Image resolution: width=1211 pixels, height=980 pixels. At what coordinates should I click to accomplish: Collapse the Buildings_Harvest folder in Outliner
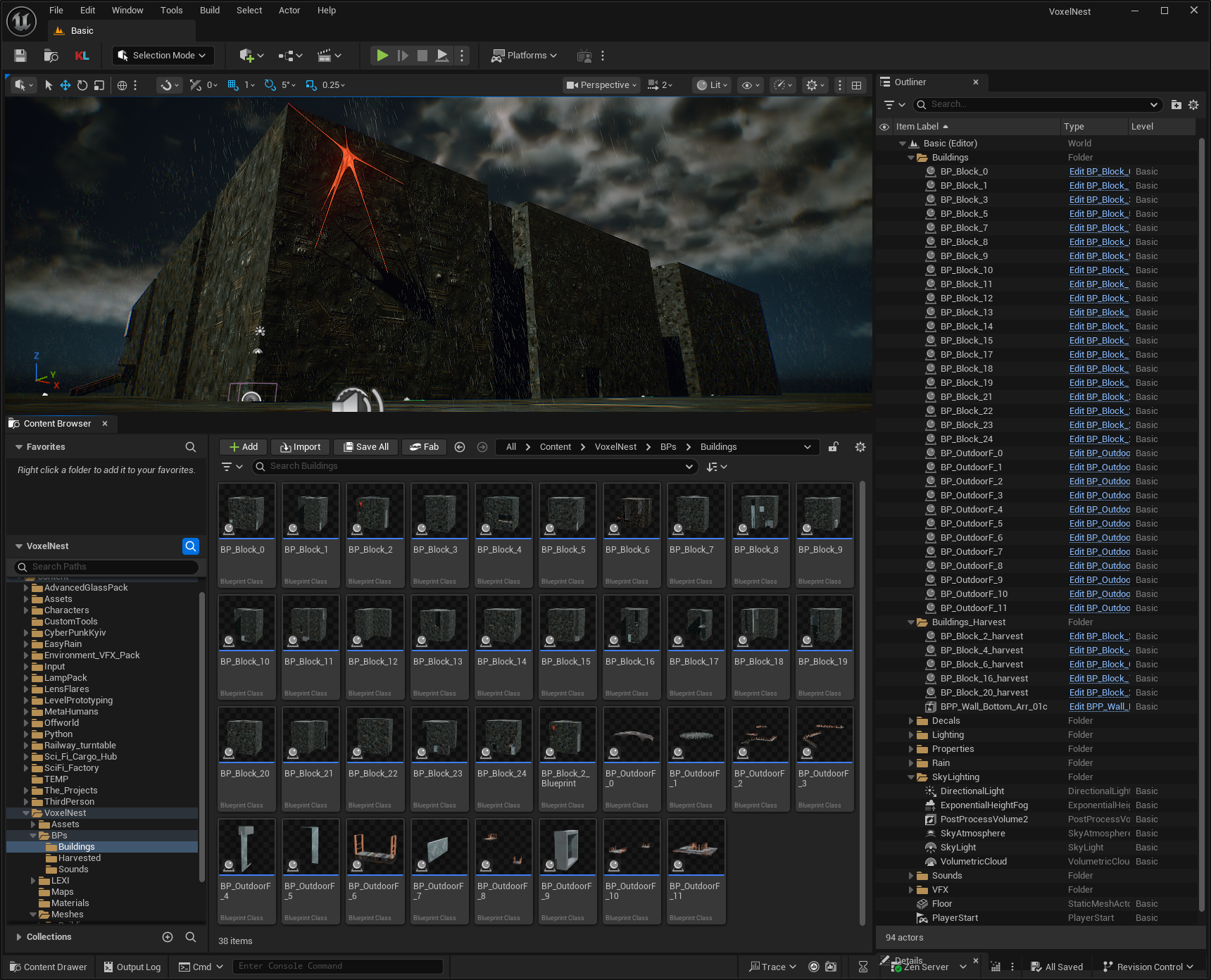tap(911, 622)
